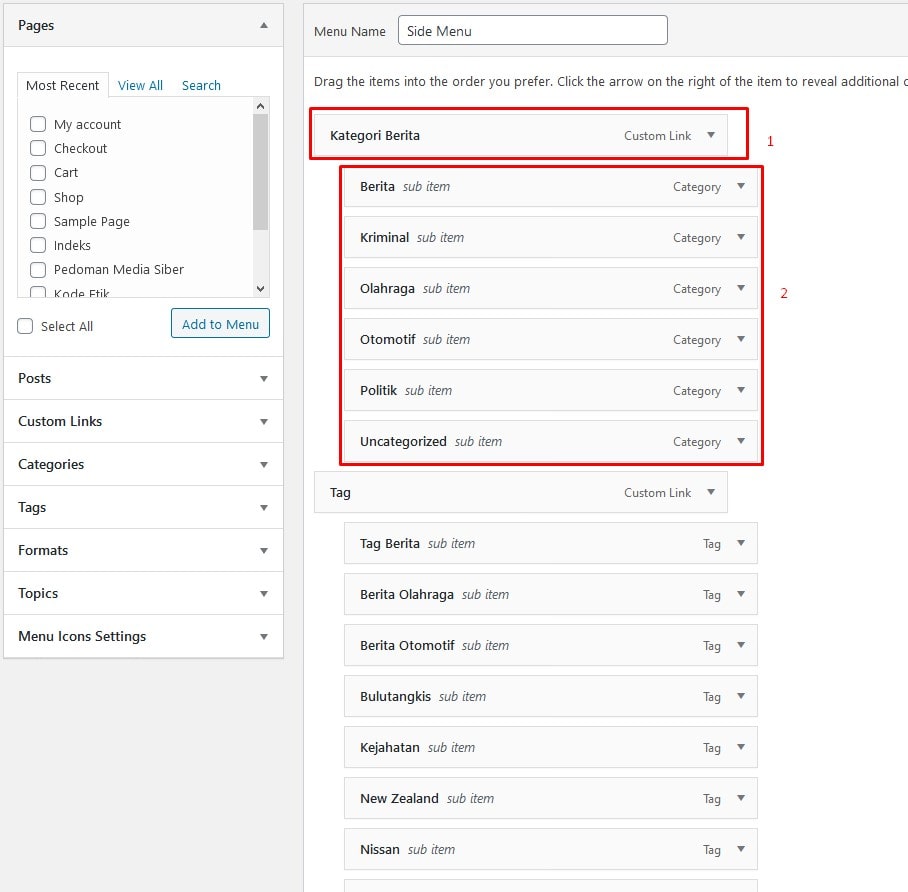Click the Bulutangkis tag item arrow
908x892 pixels.
(x=741, y=696)
